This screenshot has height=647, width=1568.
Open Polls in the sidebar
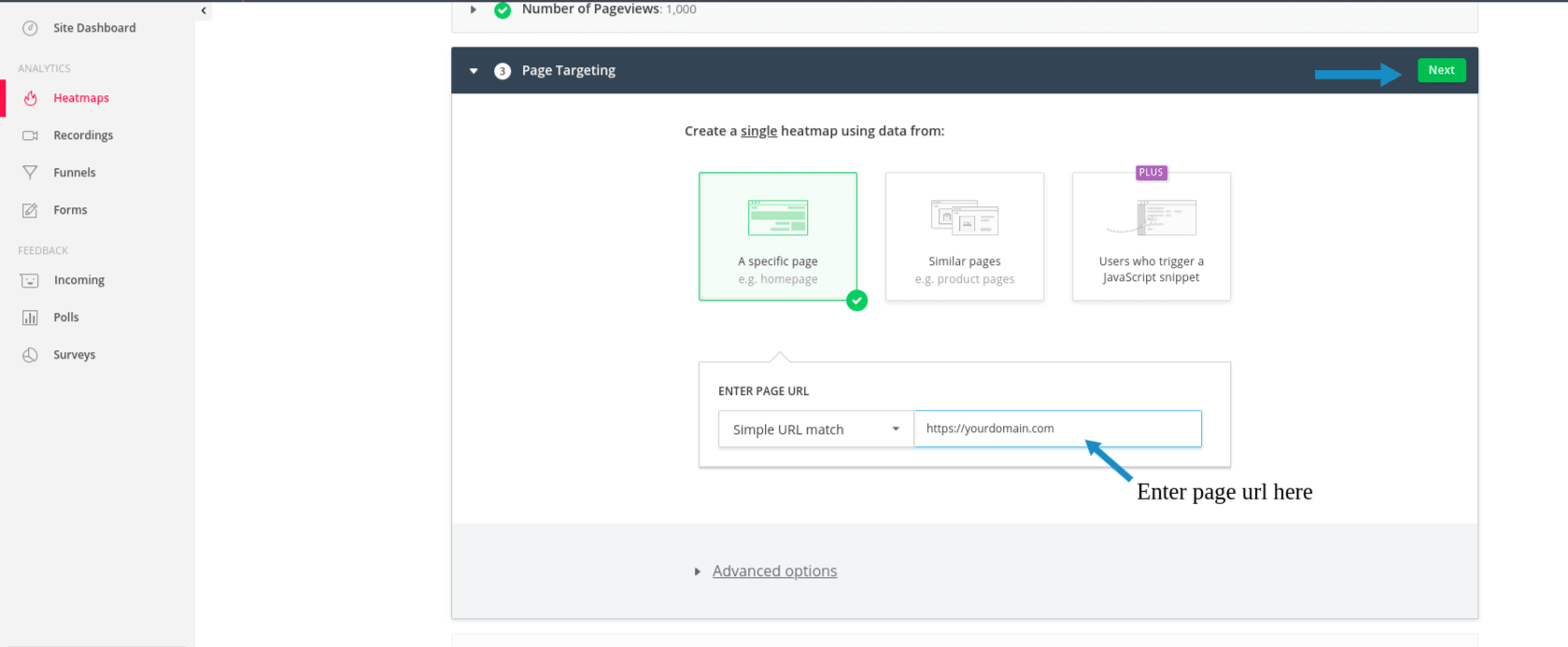(66, 317)
